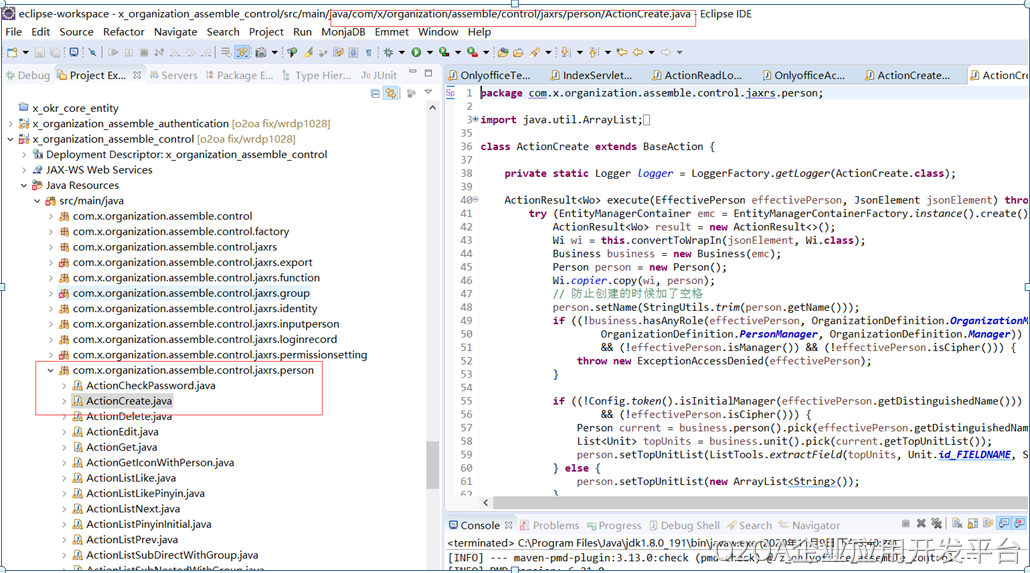Viewport: 1030px width, 573px height.
Task: Click Collapse All in Project Explorer
Action: click(375, 93)
